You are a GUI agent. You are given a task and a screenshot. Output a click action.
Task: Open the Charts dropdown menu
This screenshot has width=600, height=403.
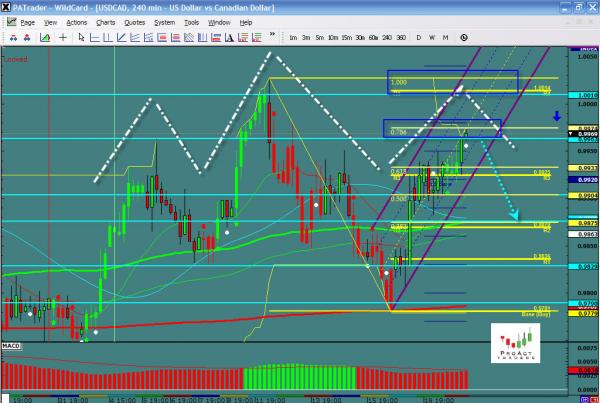(x=105, y=21)
